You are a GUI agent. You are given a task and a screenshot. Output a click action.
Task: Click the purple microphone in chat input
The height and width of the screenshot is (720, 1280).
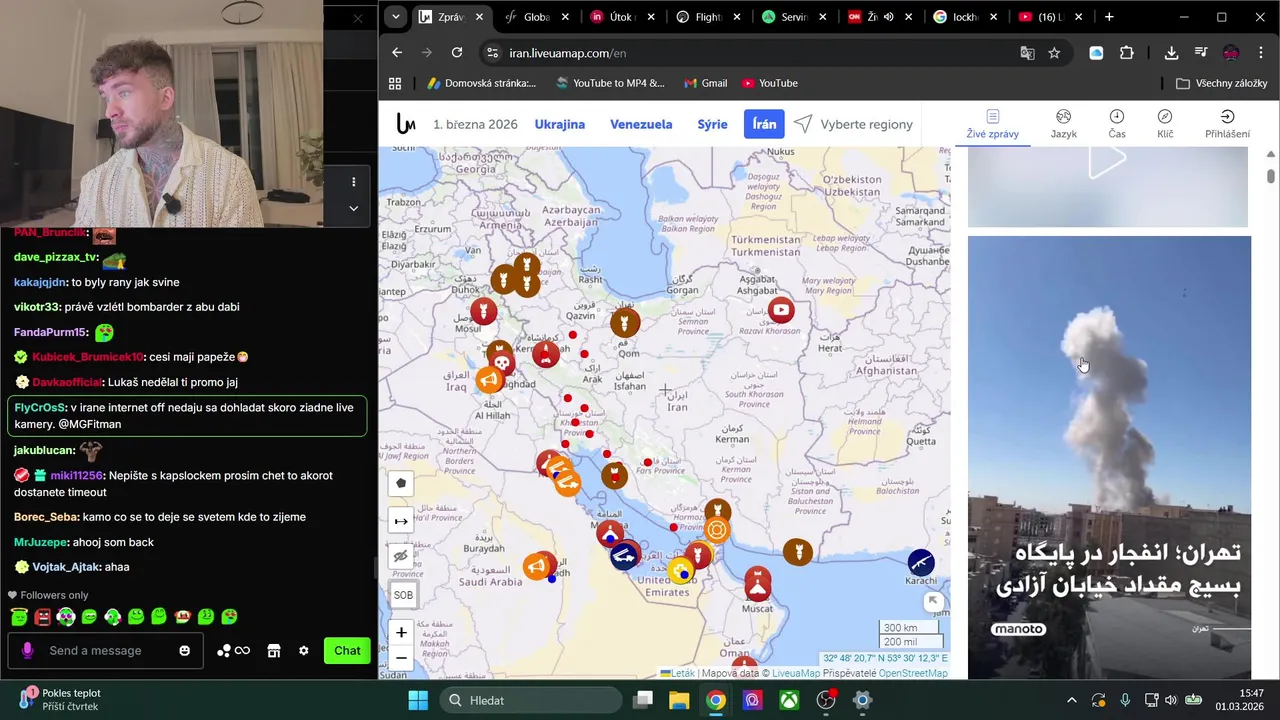(27, 651)
